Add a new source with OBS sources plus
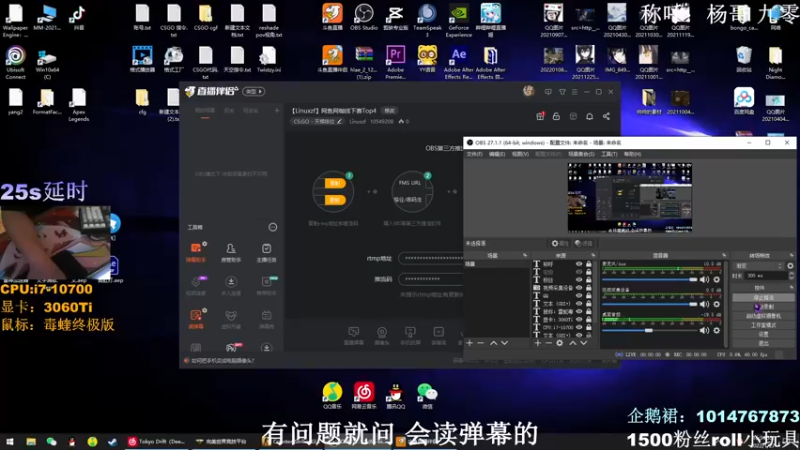 [x=538, y=343]
